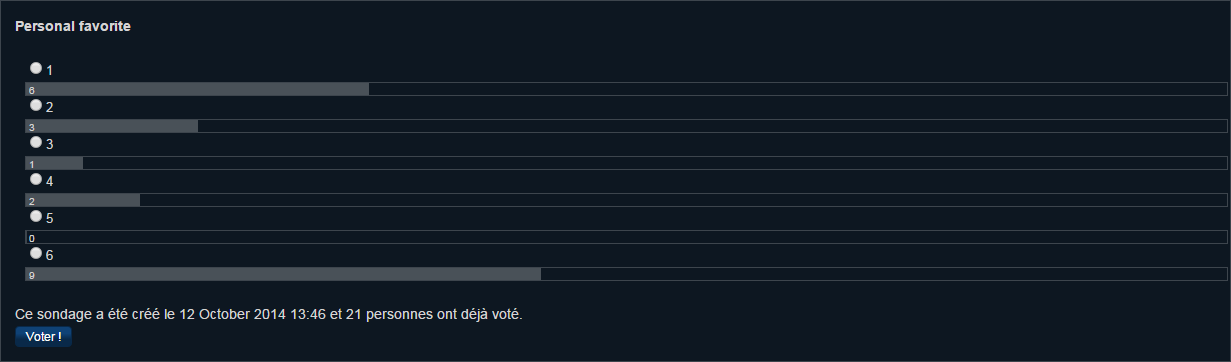This screenshot has width=1231, height=362.
Task: Click the short result bar showing 1 vote
Action: (x=54, y=163)
